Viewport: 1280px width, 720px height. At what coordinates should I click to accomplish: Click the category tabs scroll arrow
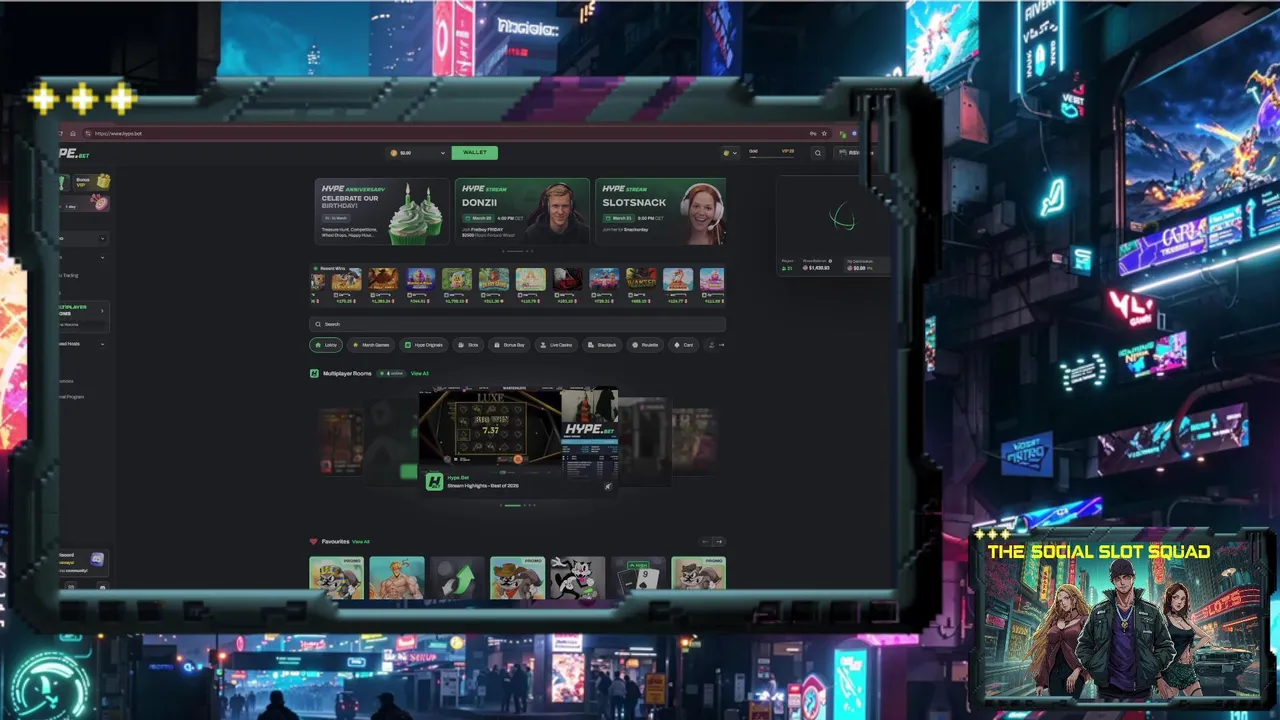click(721, 345)
